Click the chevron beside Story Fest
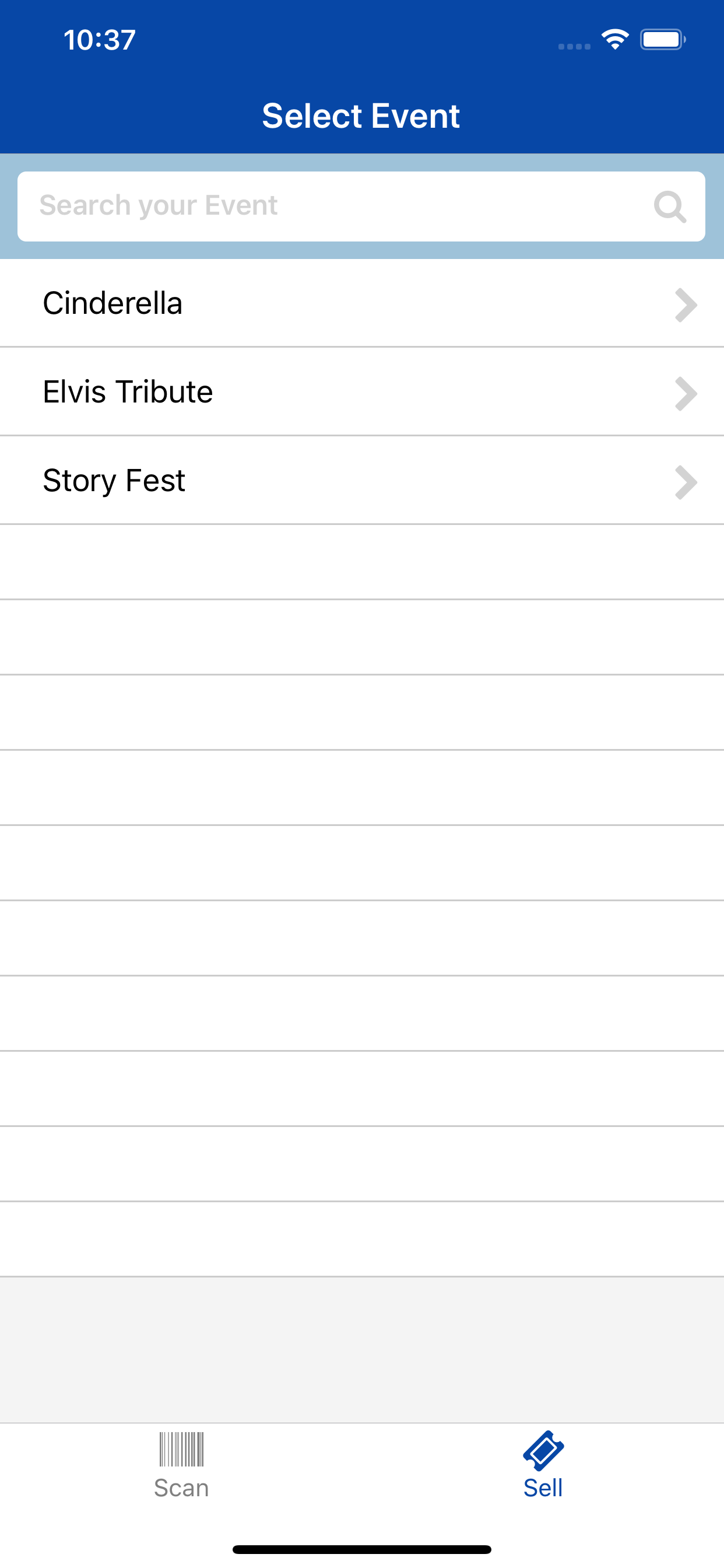 click(x=686, y=482)
